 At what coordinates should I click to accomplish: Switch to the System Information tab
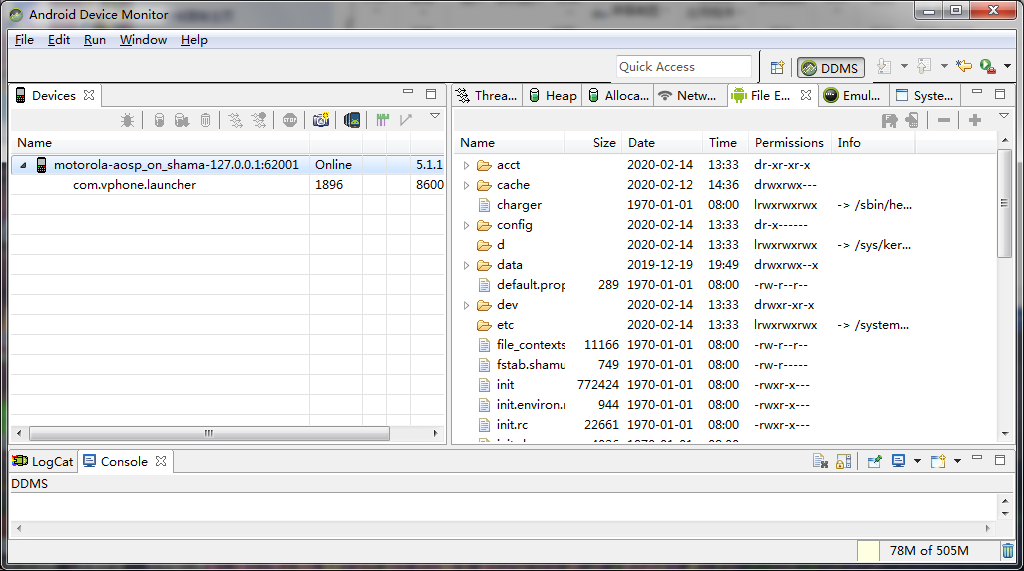click(x=924, y=95)
